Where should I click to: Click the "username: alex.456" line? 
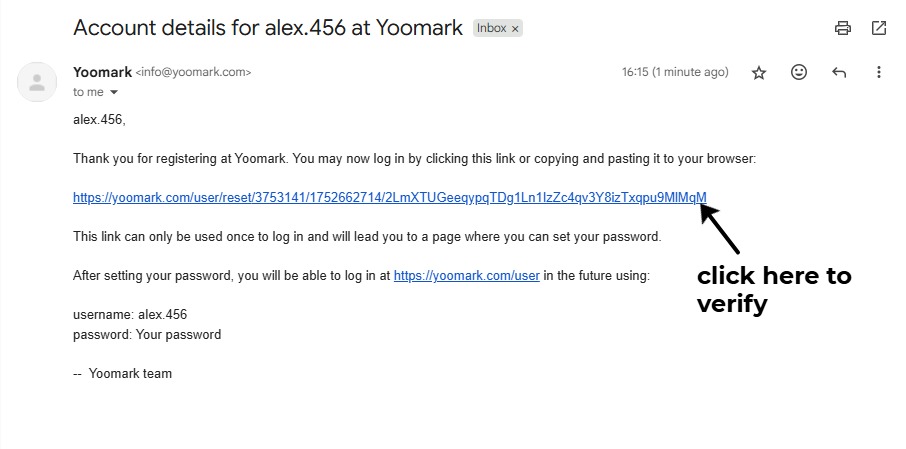click(130, 314)
